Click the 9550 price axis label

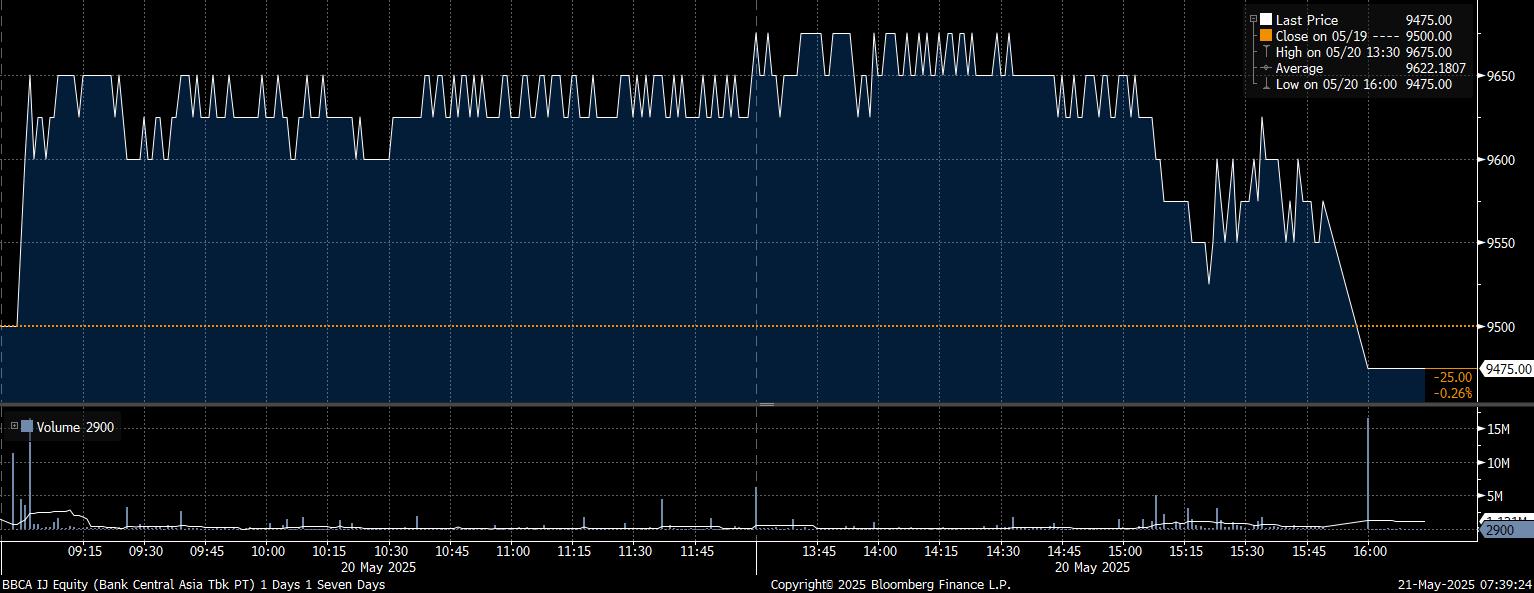click(1501, 243)
